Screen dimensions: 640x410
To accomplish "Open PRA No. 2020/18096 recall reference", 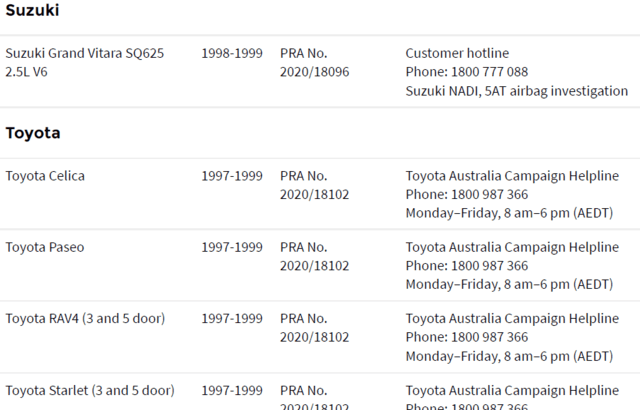I will click(x=314, y=62).
